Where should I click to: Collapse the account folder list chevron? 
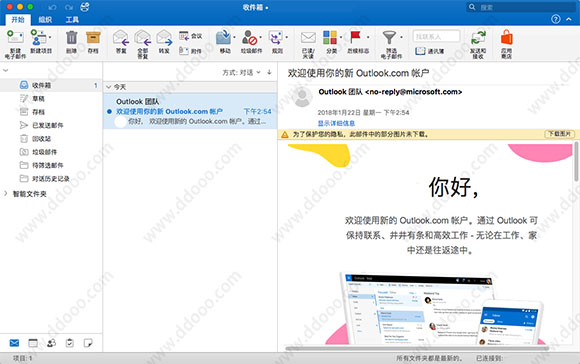click(6, 70)
